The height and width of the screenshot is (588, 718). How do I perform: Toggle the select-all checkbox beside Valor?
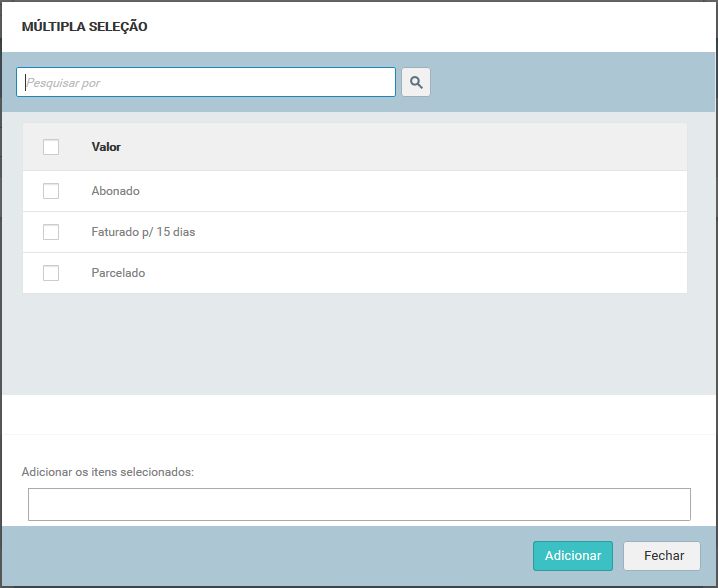click(x=51, y=147)
